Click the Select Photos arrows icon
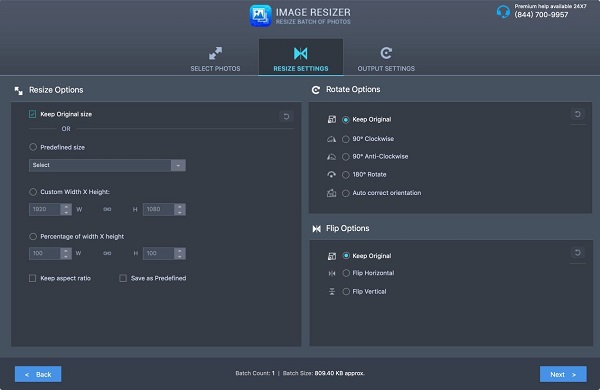Viewport: 600px width, 390px height. coord(215,53)
